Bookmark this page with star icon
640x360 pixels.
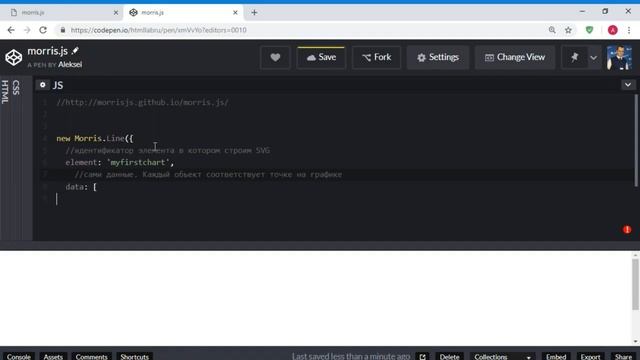tap(568, 30)
